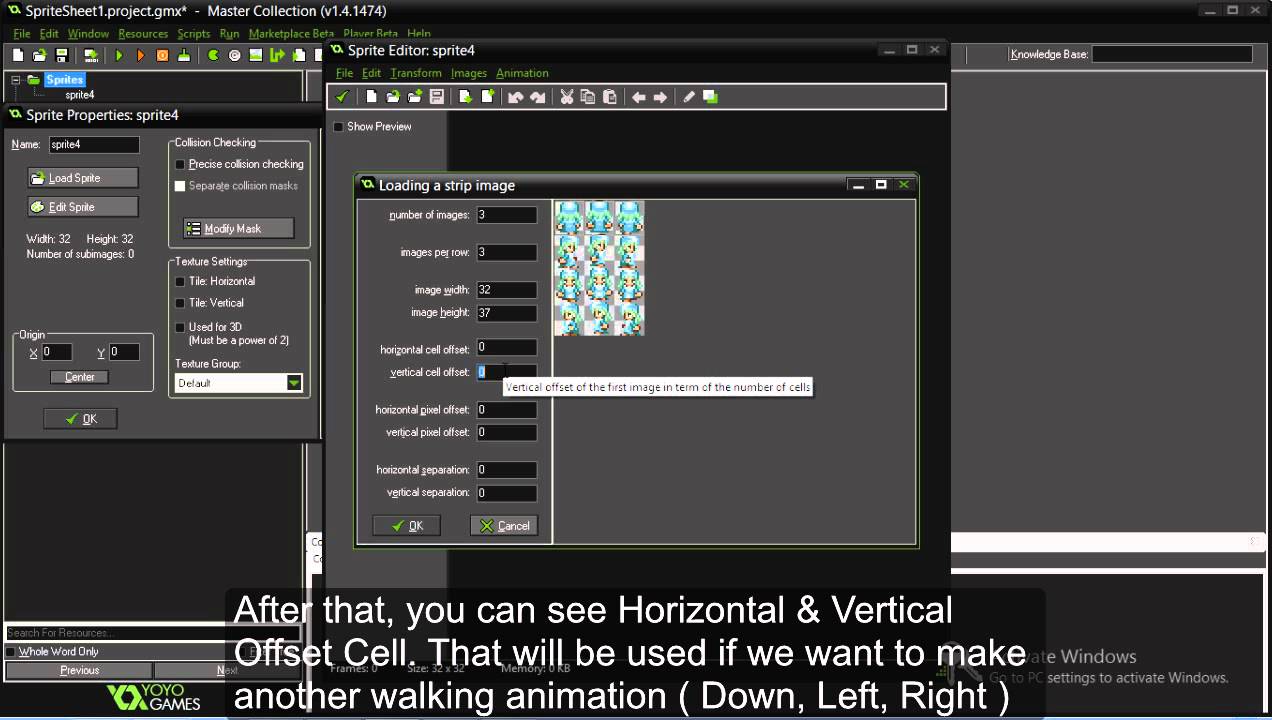Cancel the Loading a strip image dialog

(x=504, y=526)
